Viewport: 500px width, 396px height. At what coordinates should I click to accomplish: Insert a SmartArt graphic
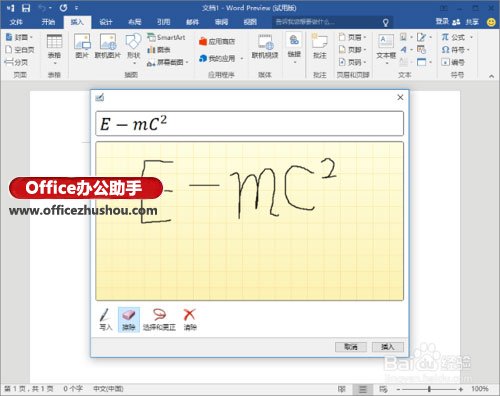(x=166, y=37)
